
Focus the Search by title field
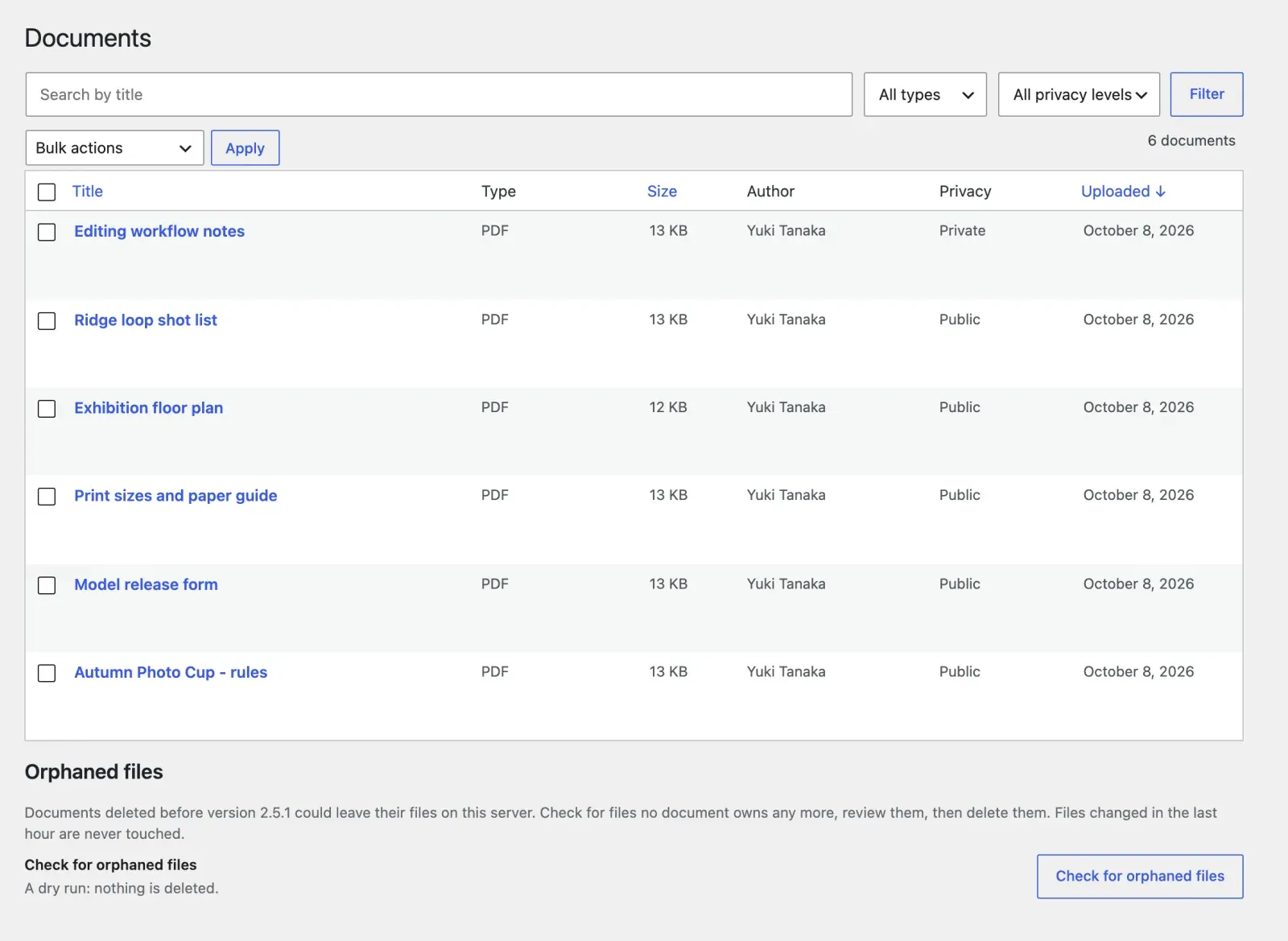[439, 94]
